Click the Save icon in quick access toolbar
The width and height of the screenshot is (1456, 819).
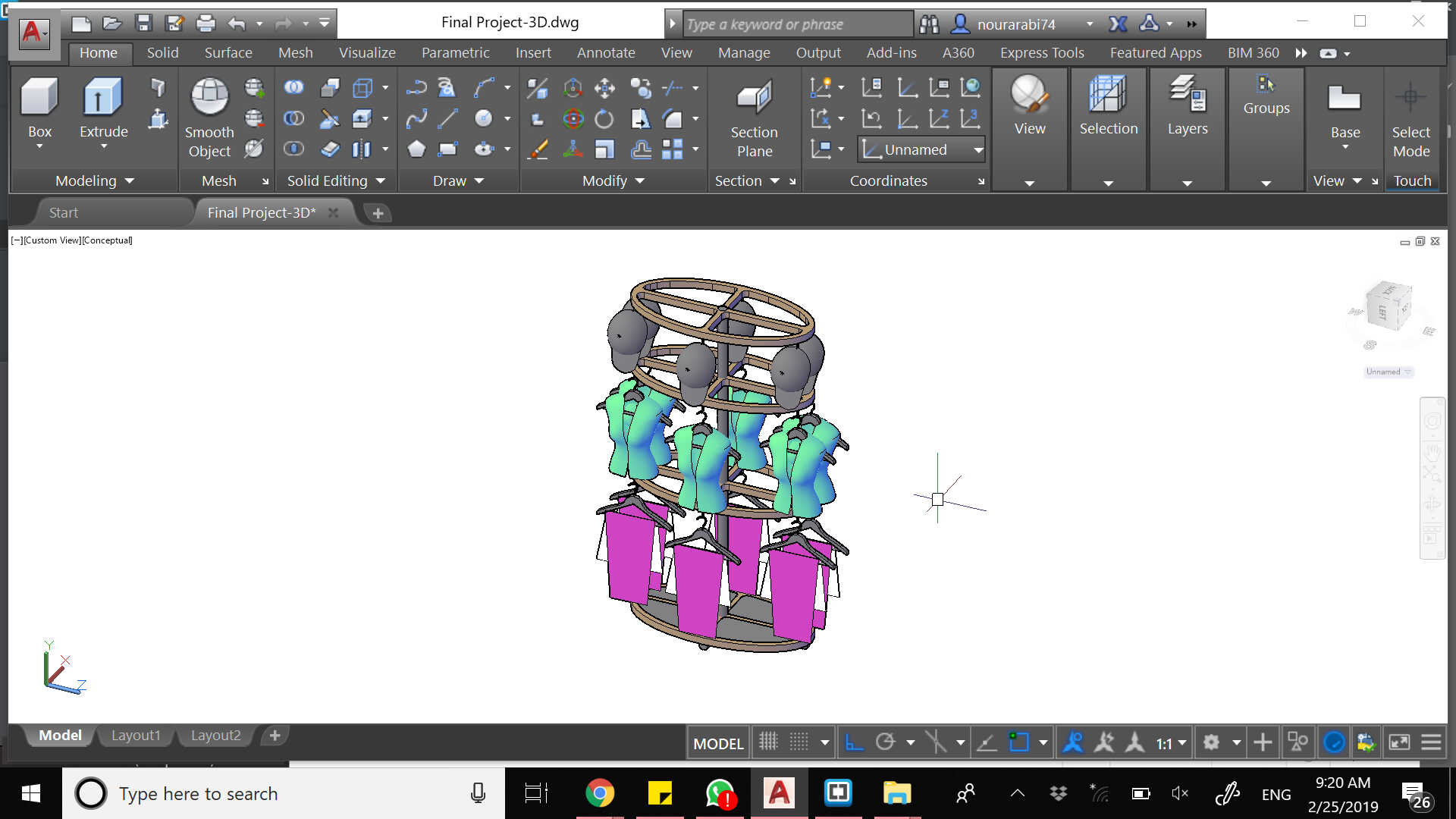pos(143,24)
